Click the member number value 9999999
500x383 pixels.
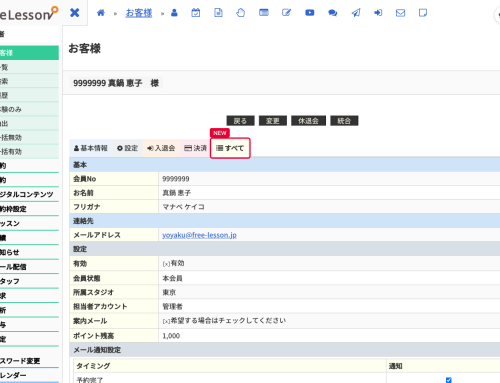(x=176, y=179)
